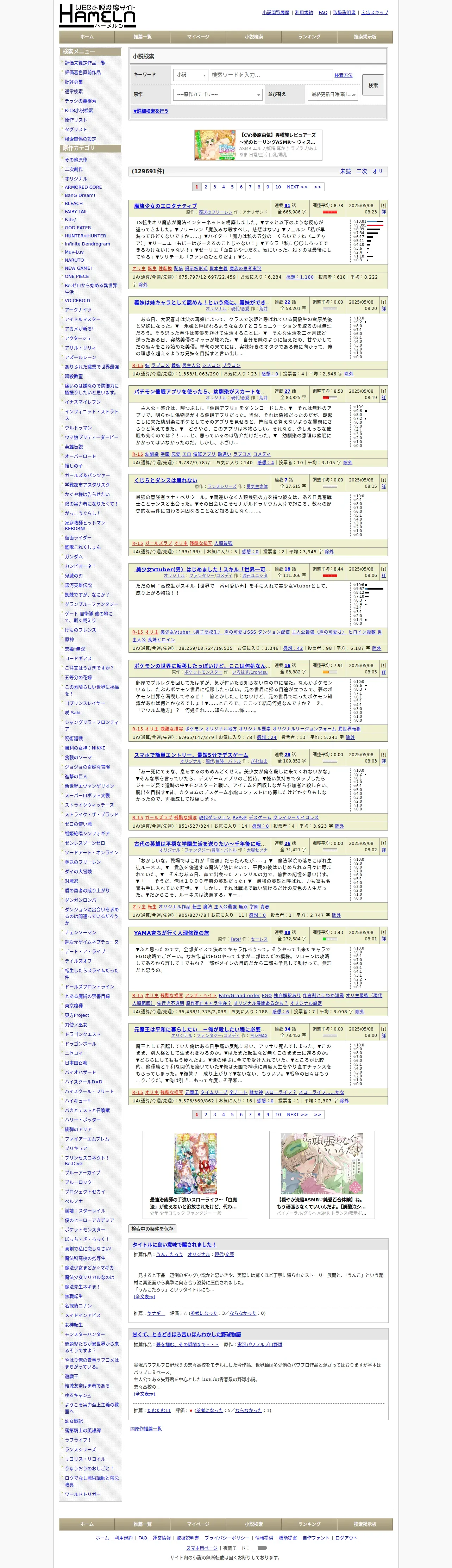The height and width of the screenshot is (1568, 452).
Task: Open R-18小説検索 in search menu
Action: coord(79,110)
